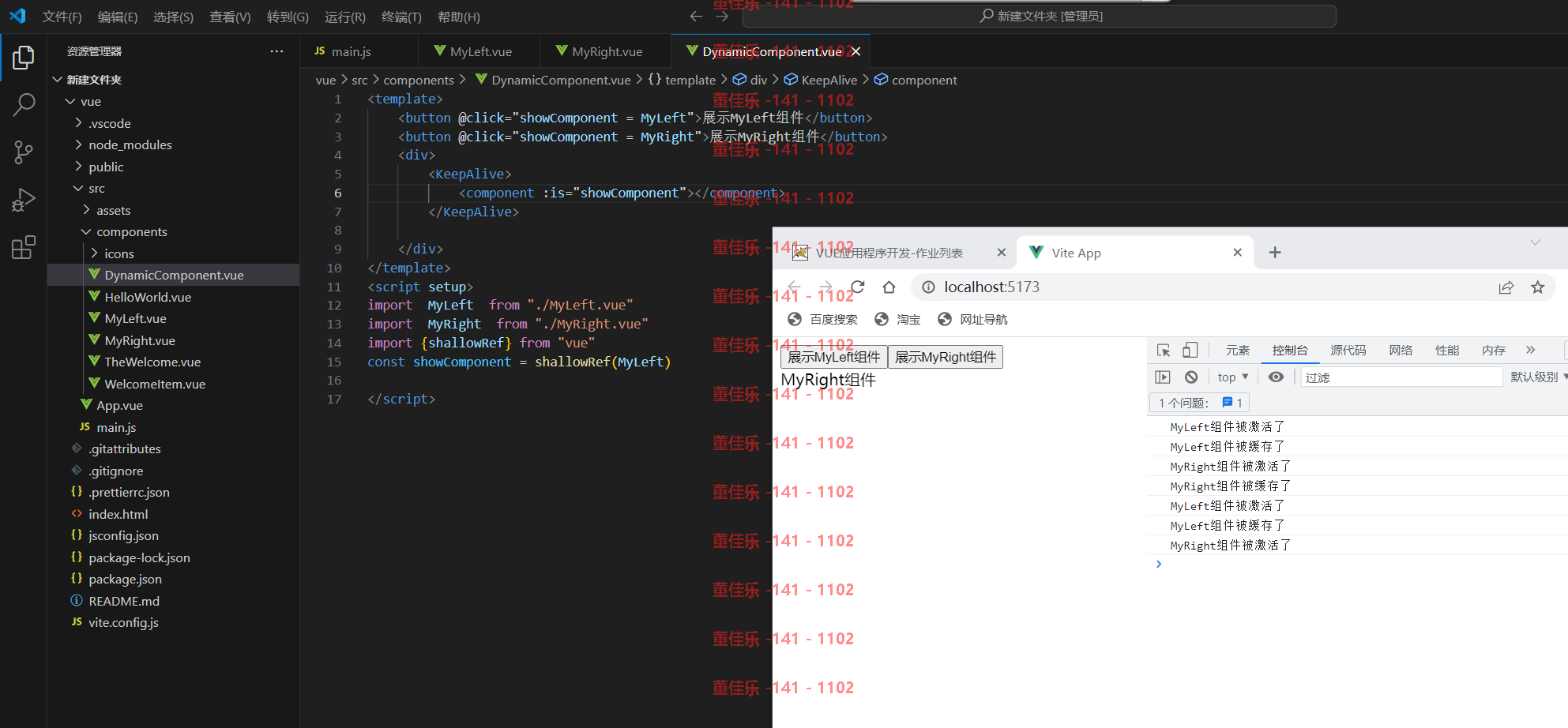Open vite.config.js in the explorer
Screen dimensions: 1568x728
click(123, 622)
